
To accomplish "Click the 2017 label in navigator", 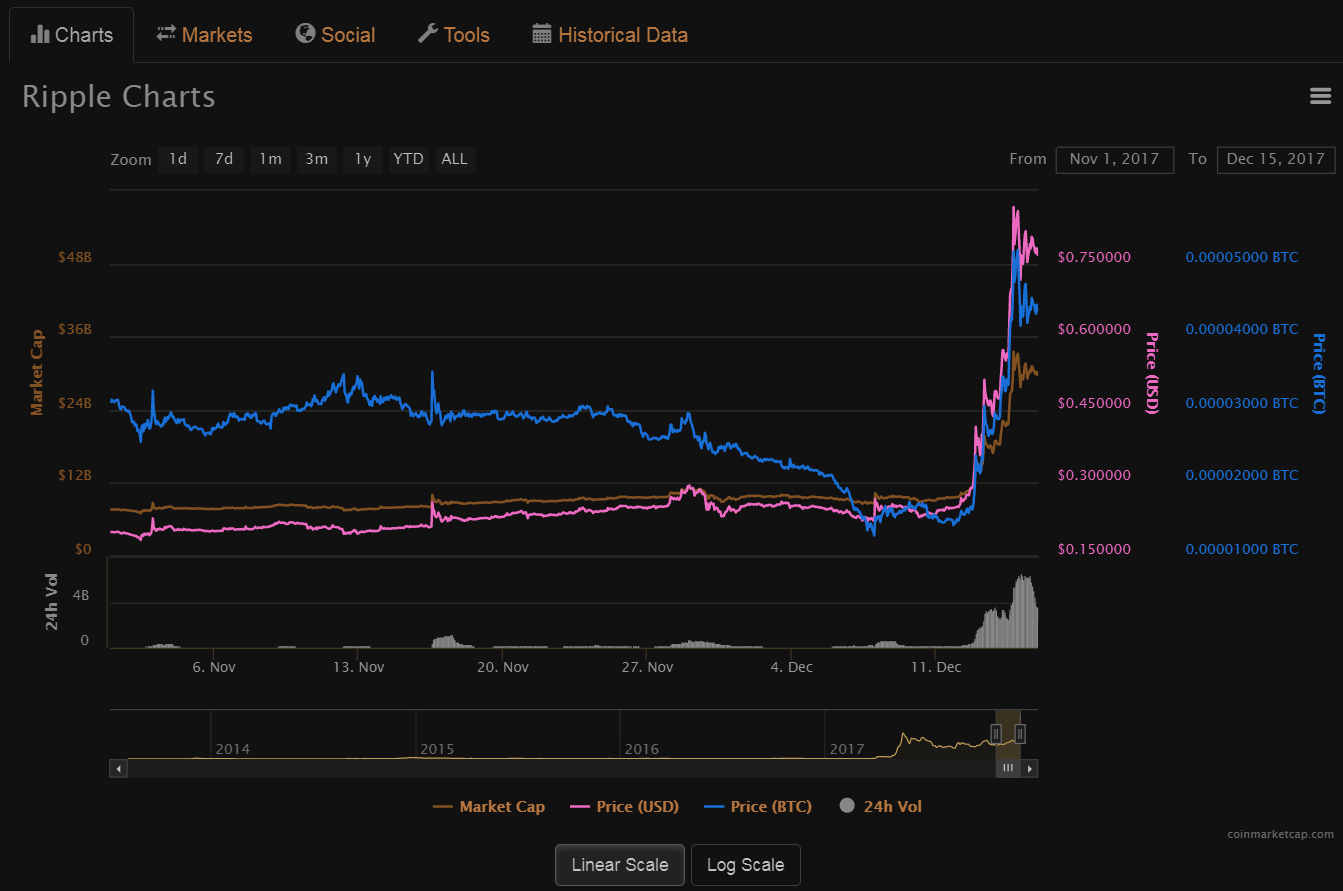I will click(847, 749).
